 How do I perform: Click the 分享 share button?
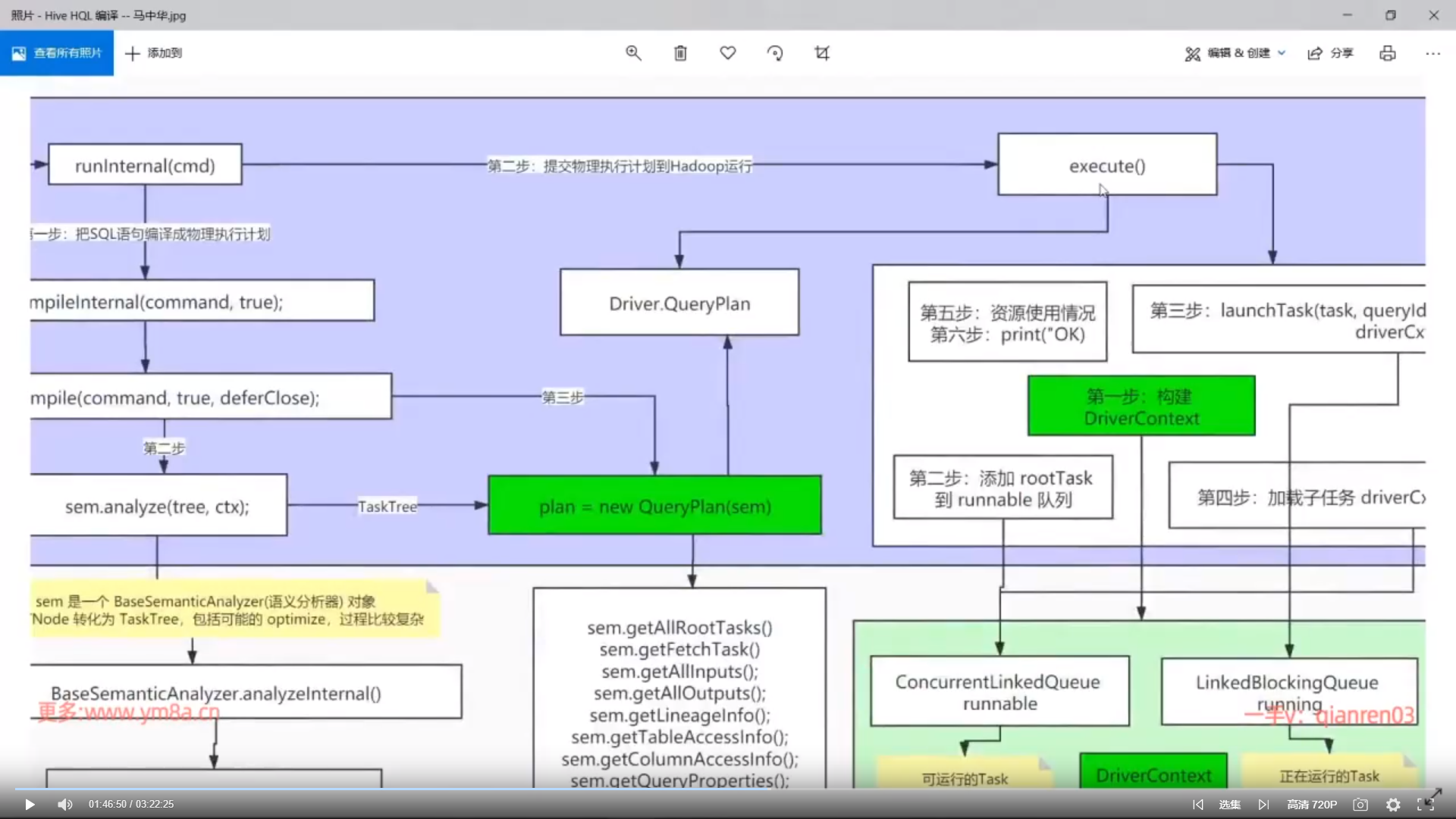(1331, 53)
